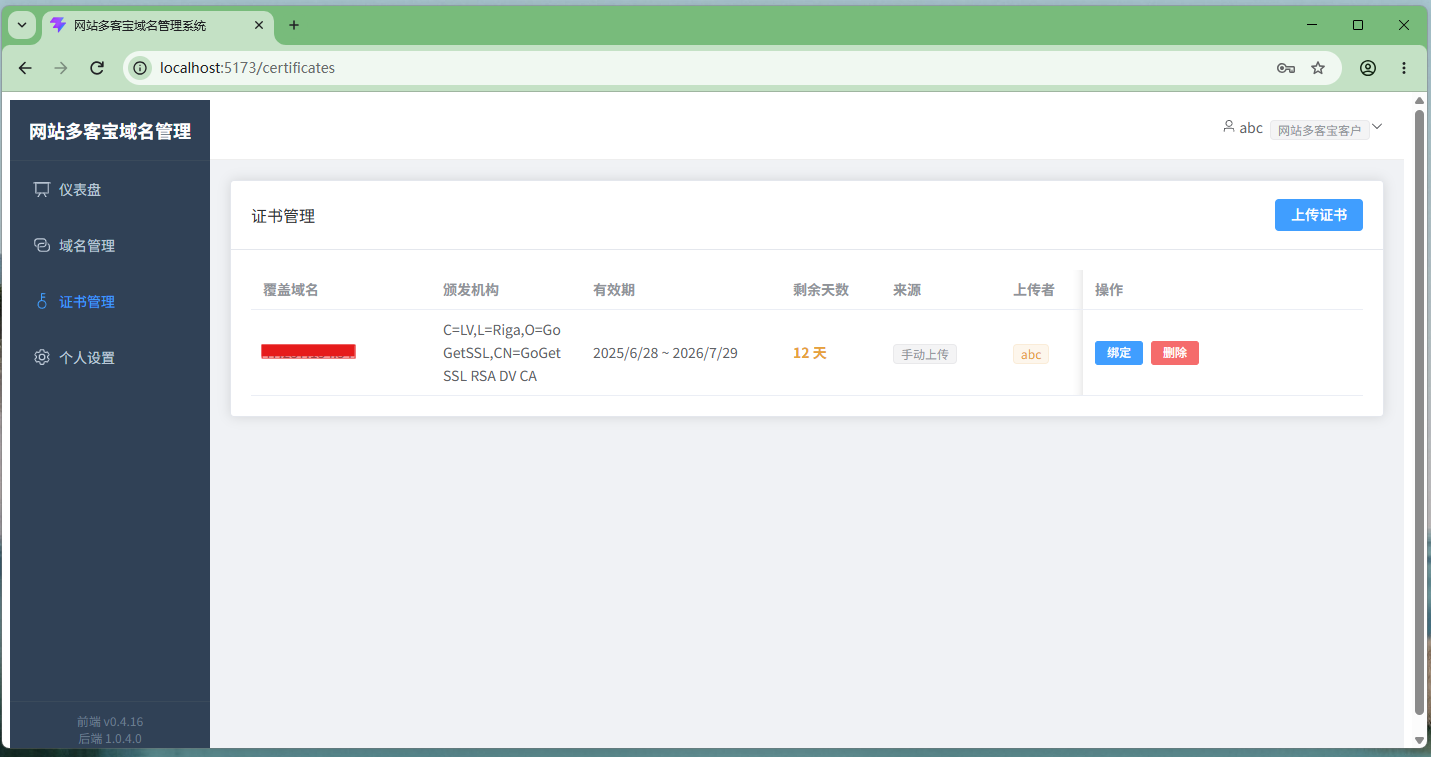Open the Chrome three-dot menu

click(x=1404, y=68)
